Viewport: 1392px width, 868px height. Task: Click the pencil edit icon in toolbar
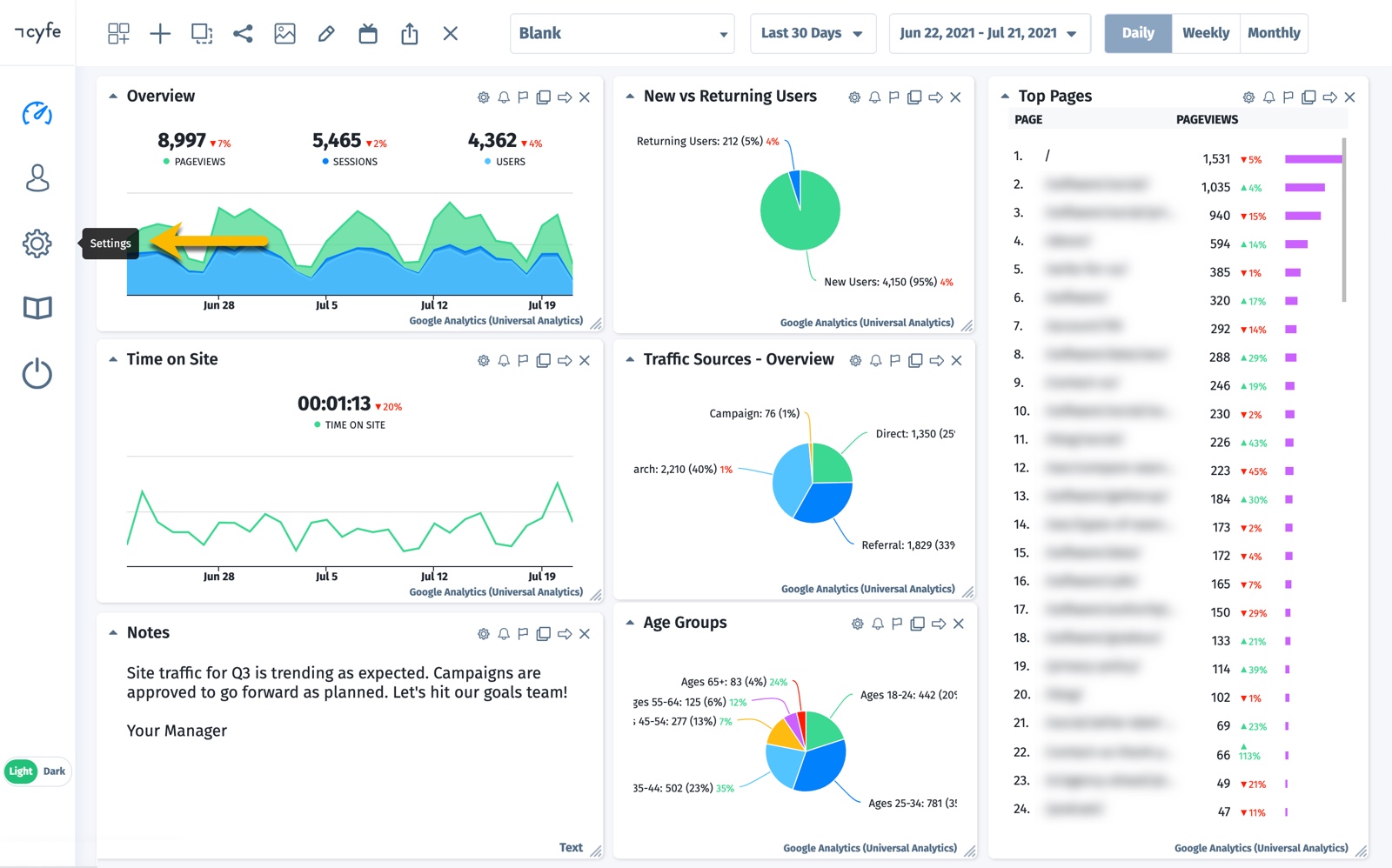326,34
